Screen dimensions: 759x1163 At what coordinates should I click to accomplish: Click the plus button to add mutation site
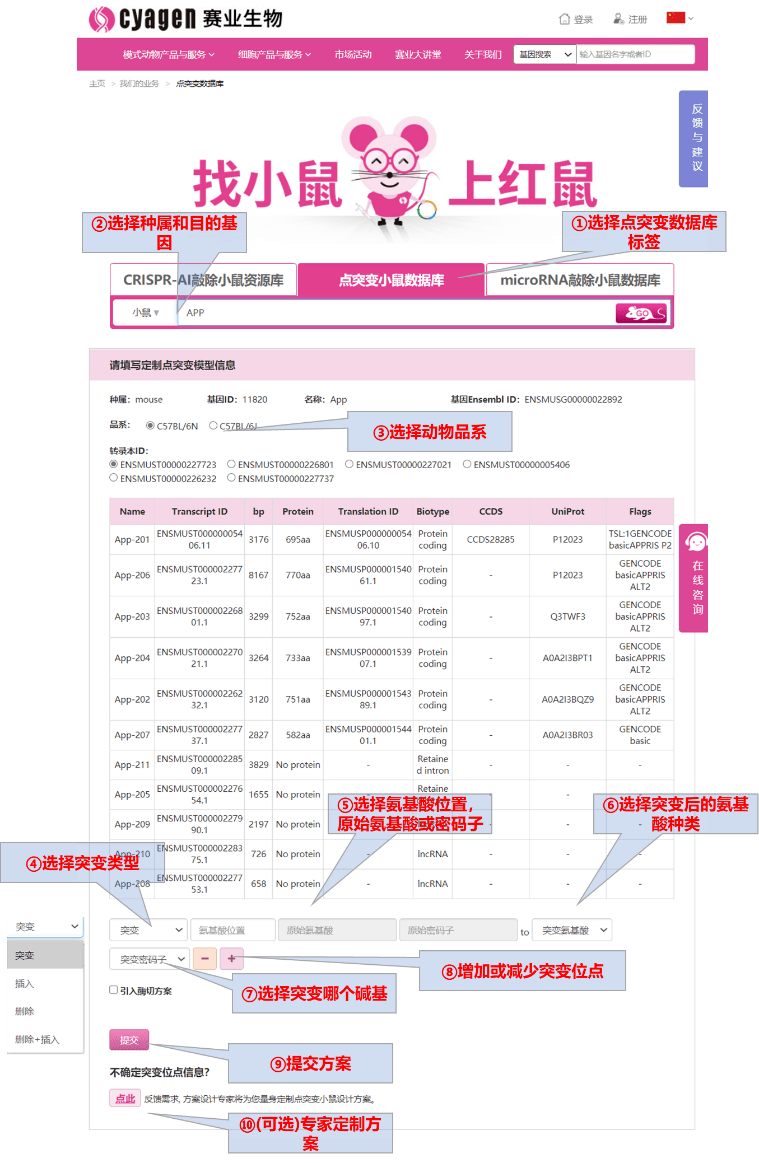click(x=231, y=958)
